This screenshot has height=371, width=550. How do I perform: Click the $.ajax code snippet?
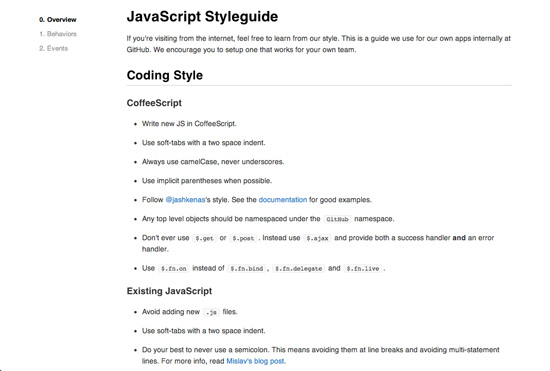tap(317, 238)
